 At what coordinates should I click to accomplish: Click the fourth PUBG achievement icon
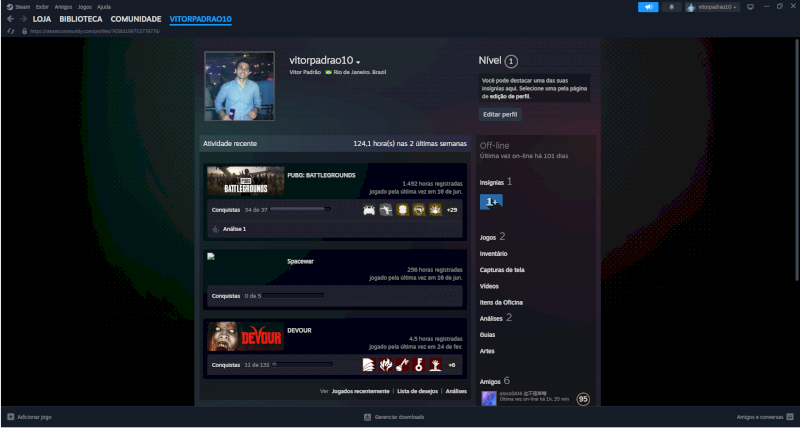419,210
